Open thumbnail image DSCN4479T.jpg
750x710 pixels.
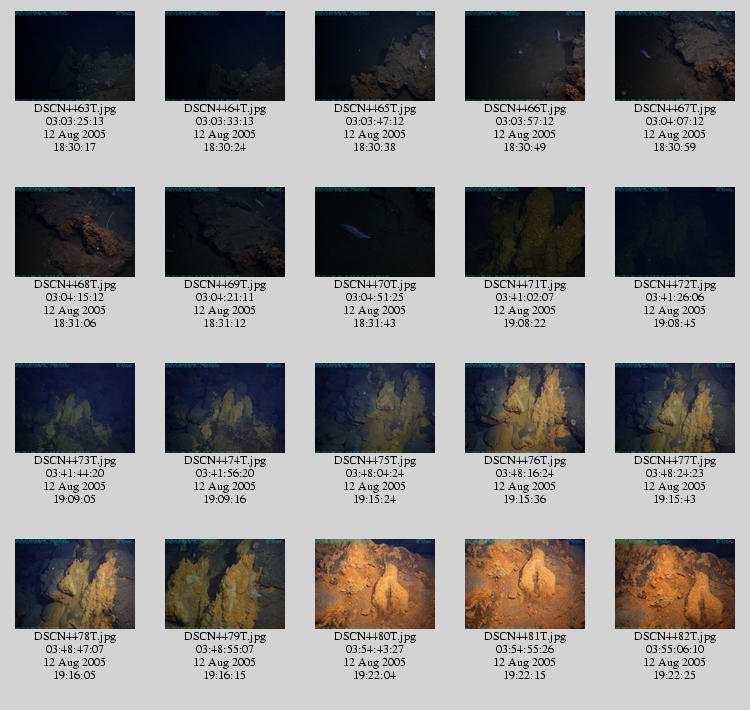225,584
